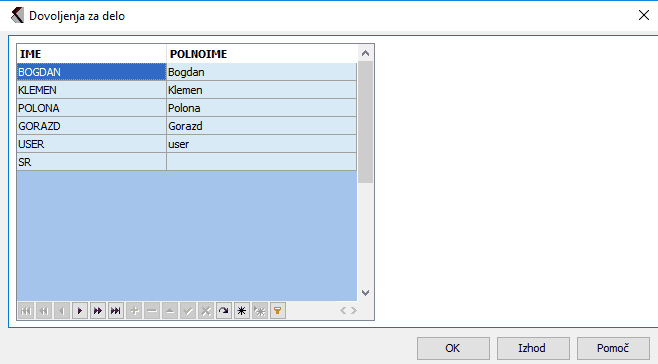Image resolution: width=658 pixels, height=364 pixels.
Task: Jump back several records using double-left arrow
Action: pos(44,311)
